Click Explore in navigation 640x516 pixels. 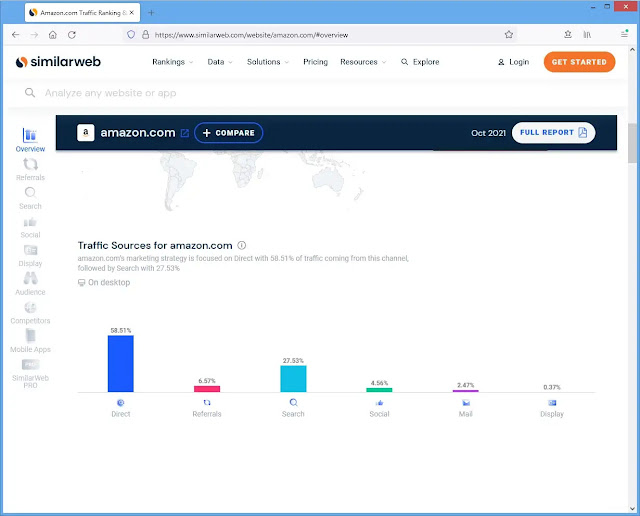point(420,62)
